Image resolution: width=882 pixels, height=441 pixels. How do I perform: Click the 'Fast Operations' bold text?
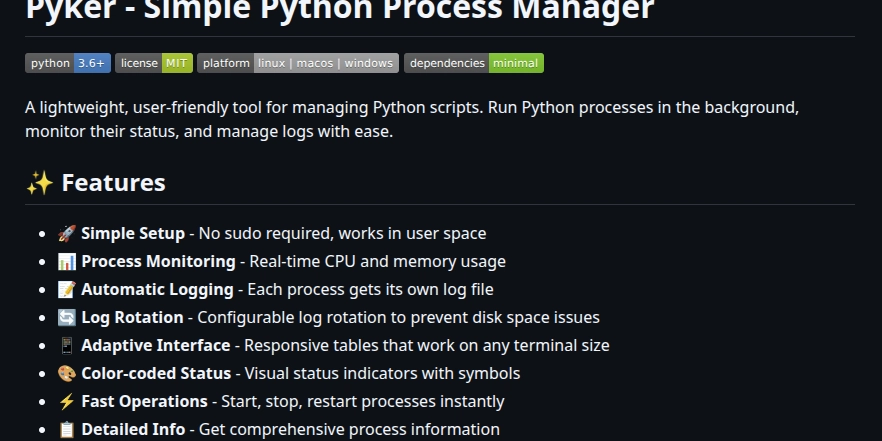(144, 402)
